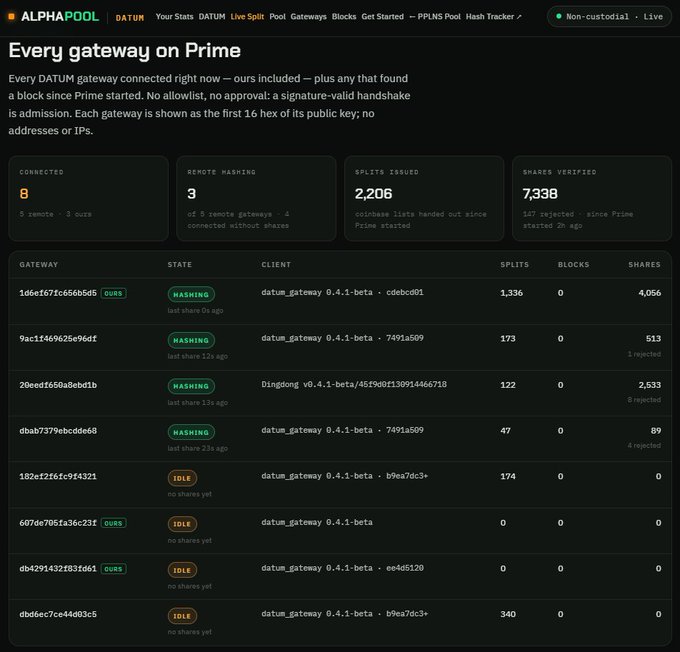Click the 'last share 0s ago' text
Image resolution: width=680 pixels, height=652 pixels.
click(x=196, y=311)
